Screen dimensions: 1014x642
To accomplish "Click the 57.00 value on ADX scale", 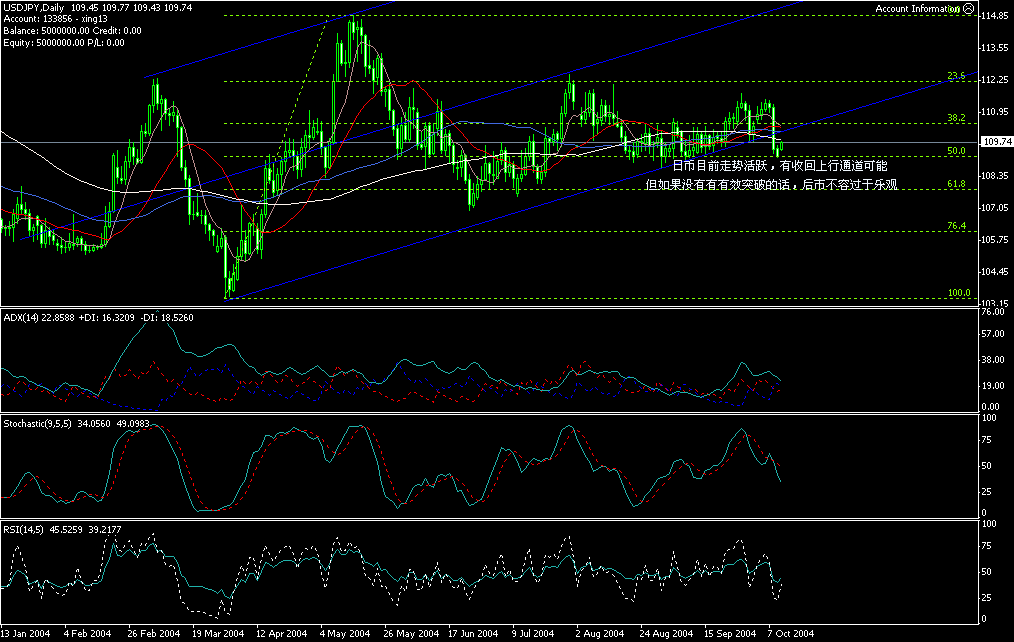I will 993,334.
